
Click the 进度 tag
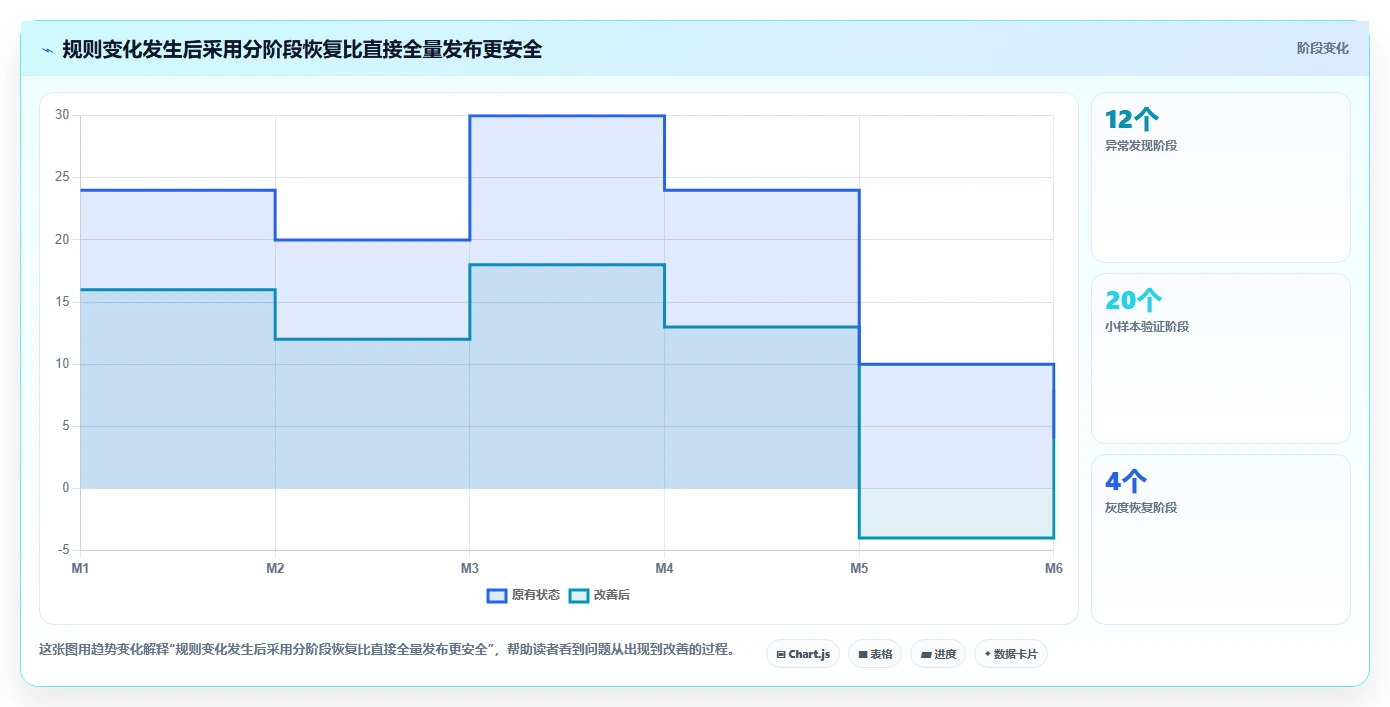(x=938, y=654)
